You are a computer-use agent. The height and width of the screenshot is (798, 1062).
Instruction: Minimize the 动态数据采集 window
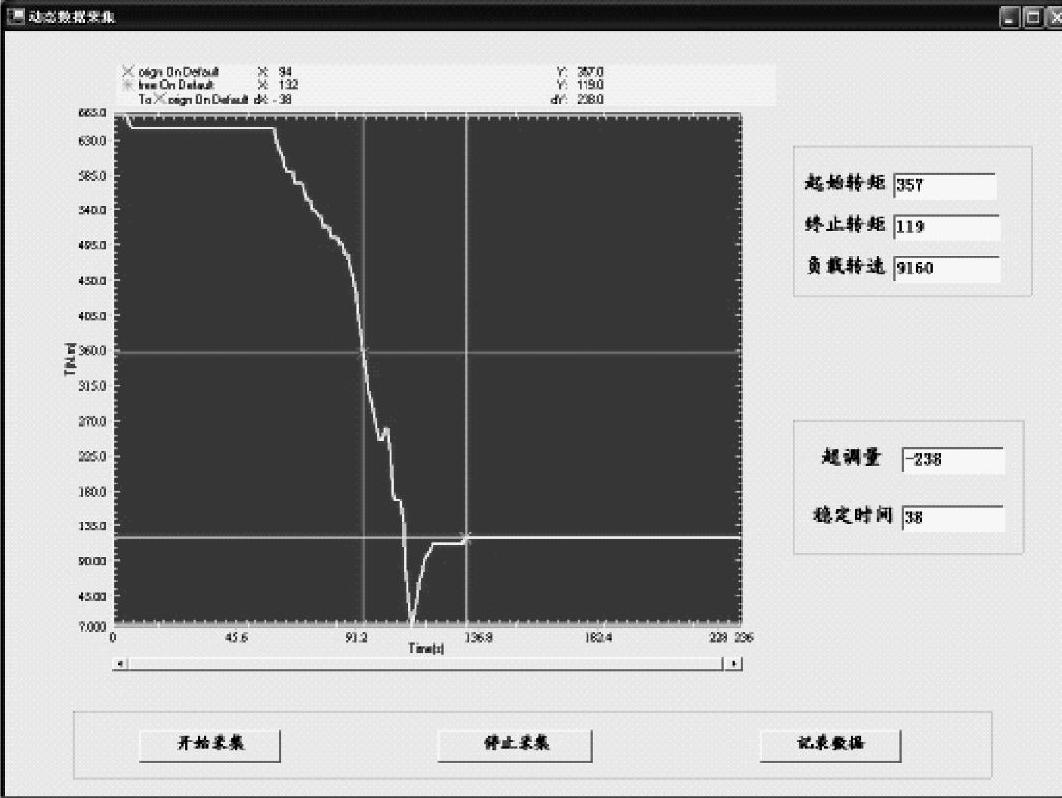click(x=1009, y=17)
